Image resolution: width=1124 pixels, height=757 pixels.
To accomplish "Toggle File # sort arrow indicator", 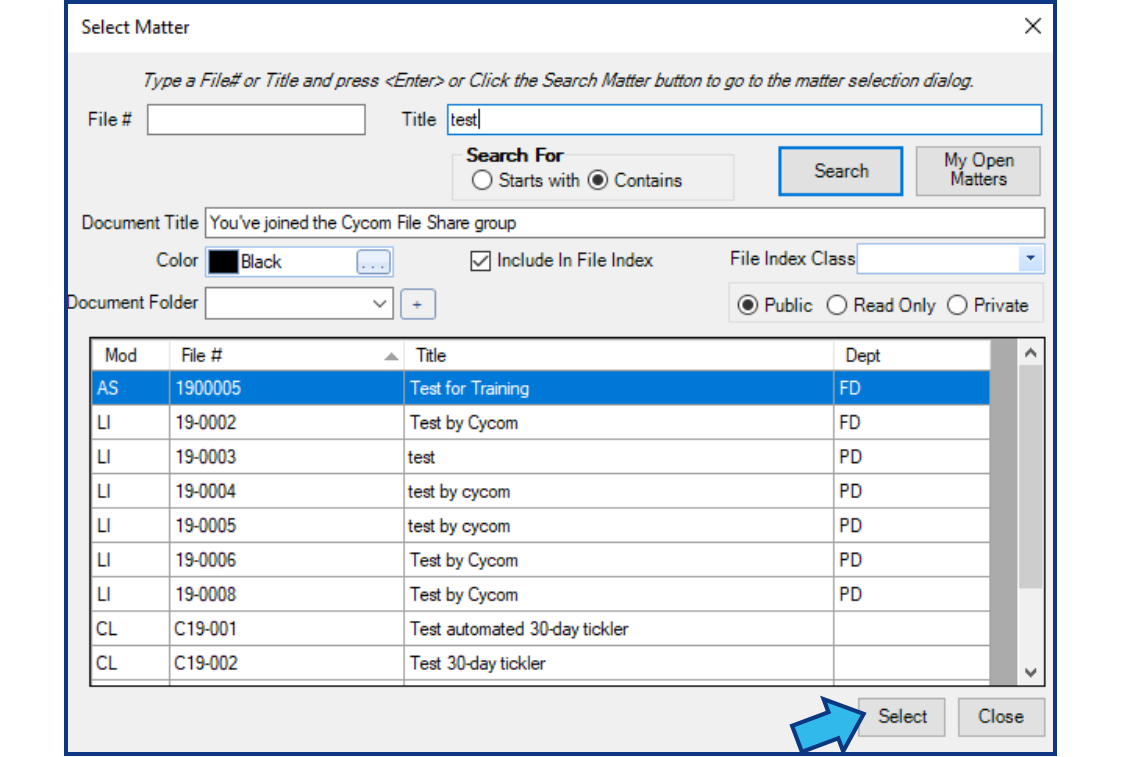I will pyautogui.click(x=391, y=356).
